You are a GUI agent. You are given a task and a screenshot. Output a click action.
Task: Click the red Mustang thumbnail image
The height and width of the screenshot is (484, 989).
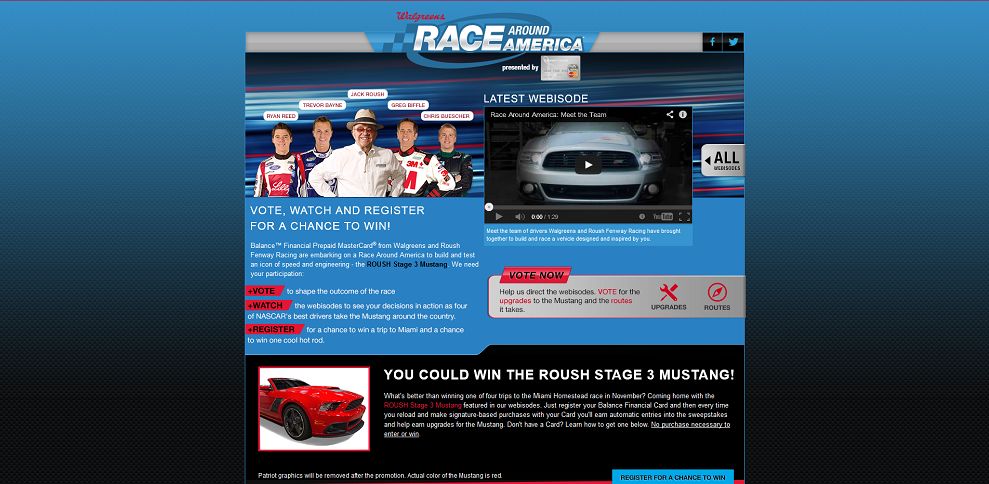(x=314, y=409)
